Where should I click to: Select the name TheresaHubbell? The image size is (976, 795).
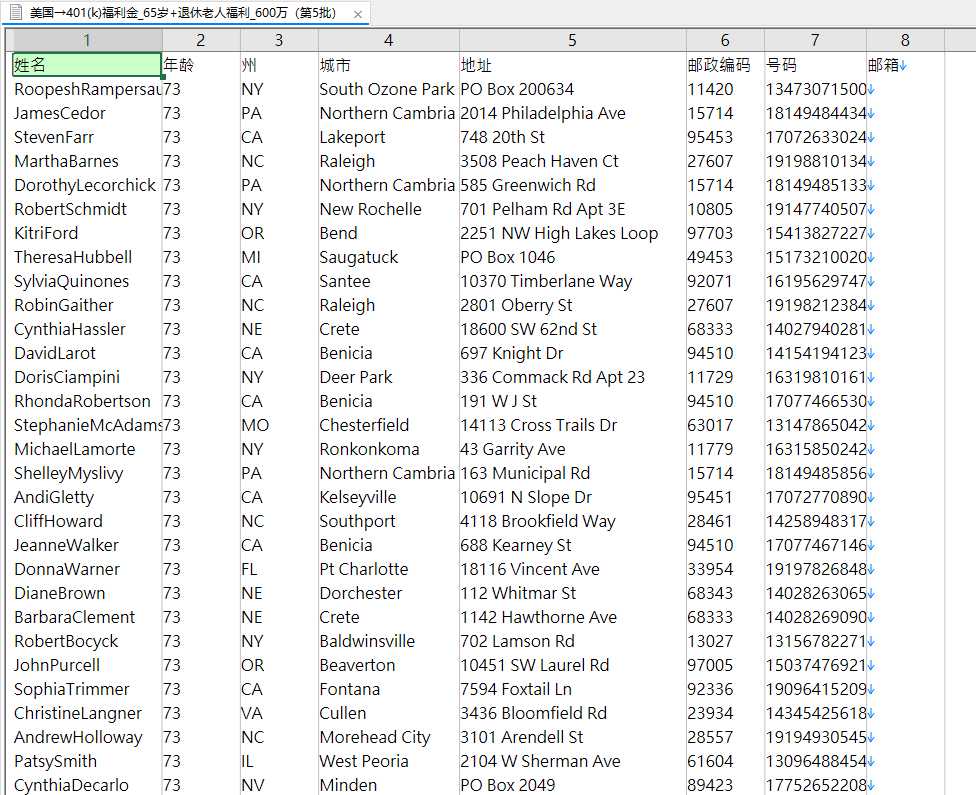coord(73,257)
